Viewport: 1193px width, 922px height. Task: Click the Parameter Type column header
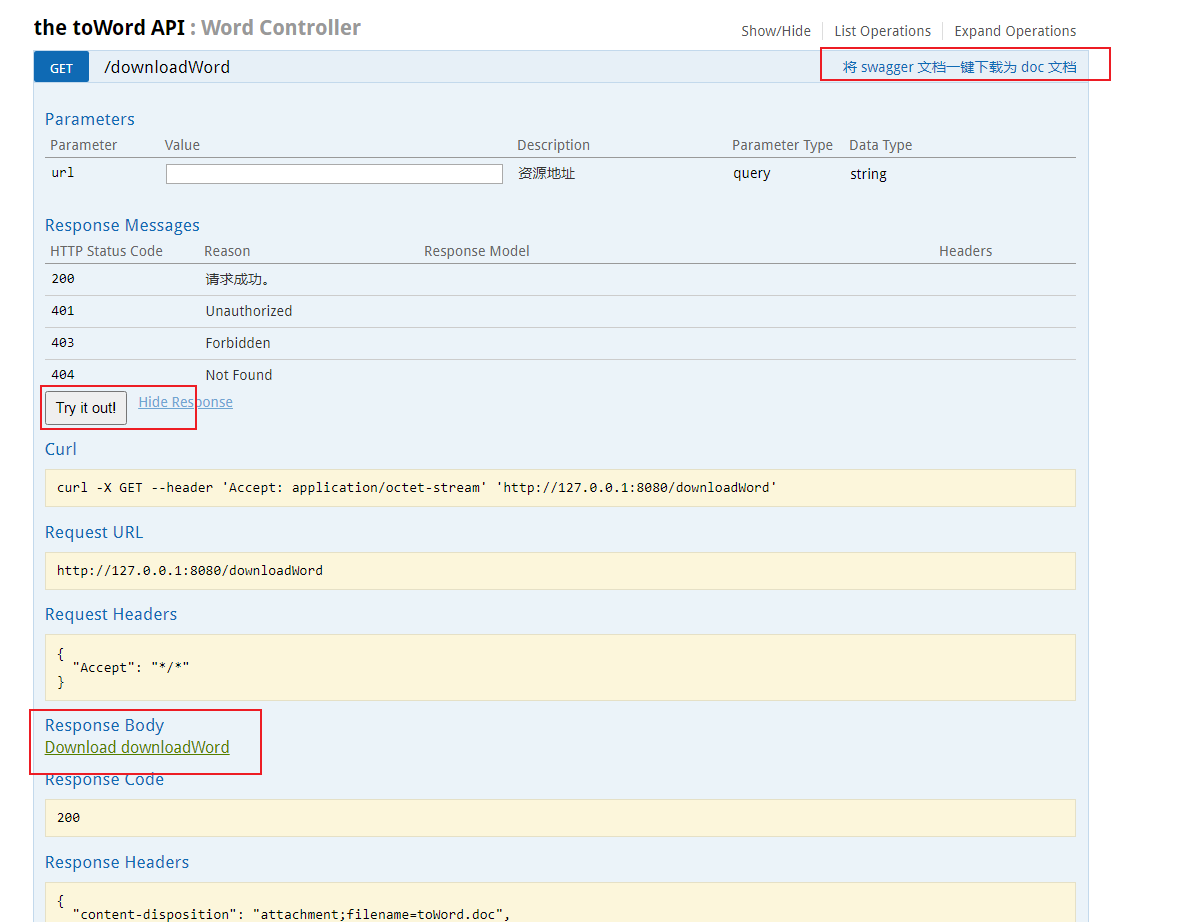point(782,145)
